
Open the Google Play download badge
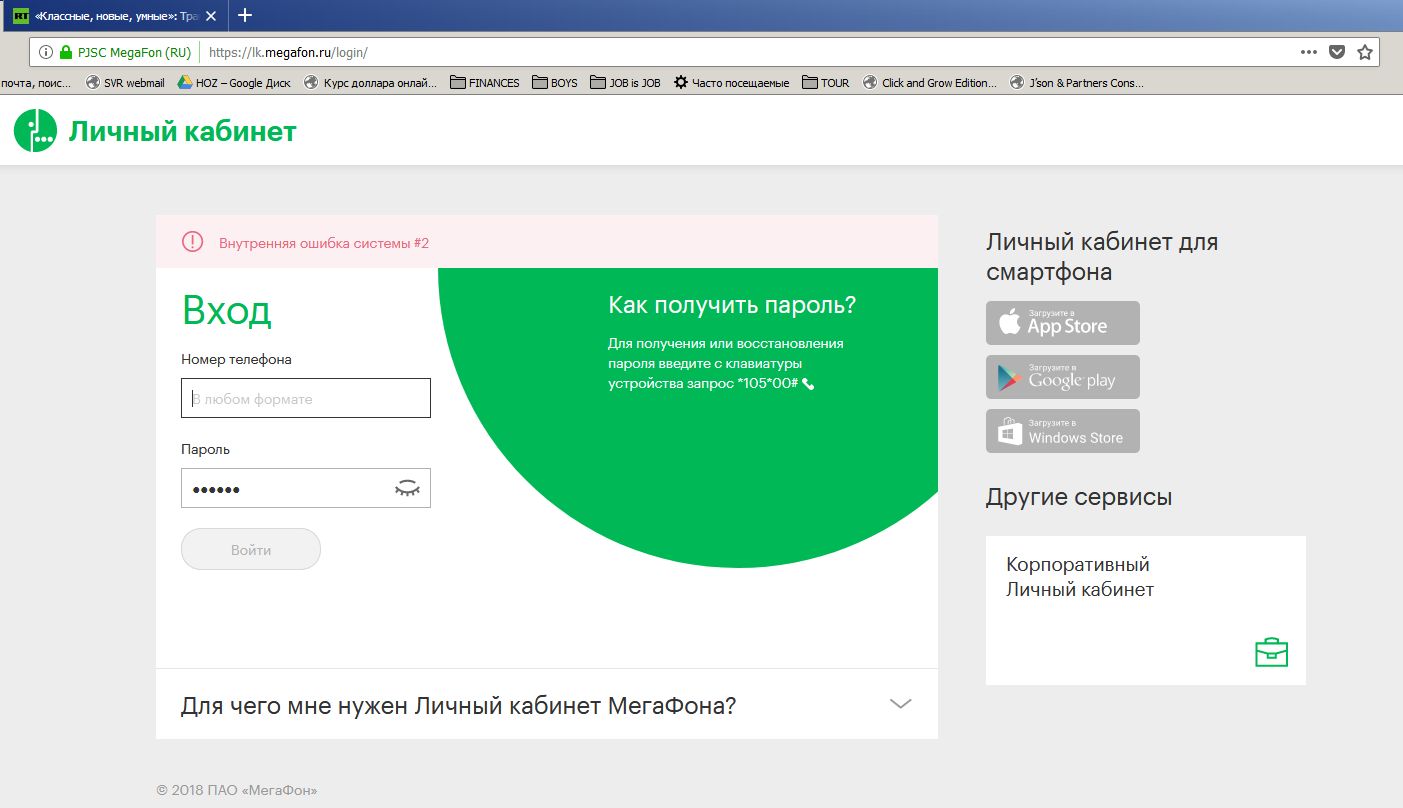coord(1063,377)
